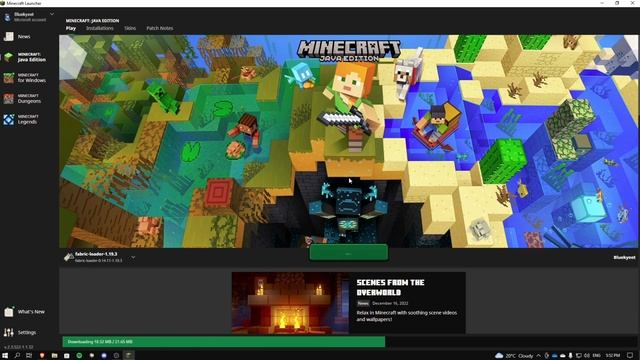
Task: Click the News tag on article card
Action: coord(363,303)
